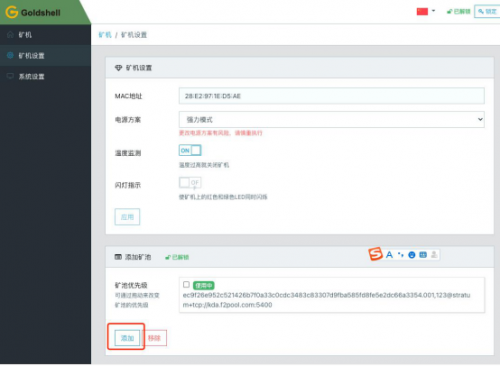Image resolution: width=500 pixels, height=366 pixels.
Task: Click the 矿机设置 breadcrumb text
Action: click(x=134, y=35)
